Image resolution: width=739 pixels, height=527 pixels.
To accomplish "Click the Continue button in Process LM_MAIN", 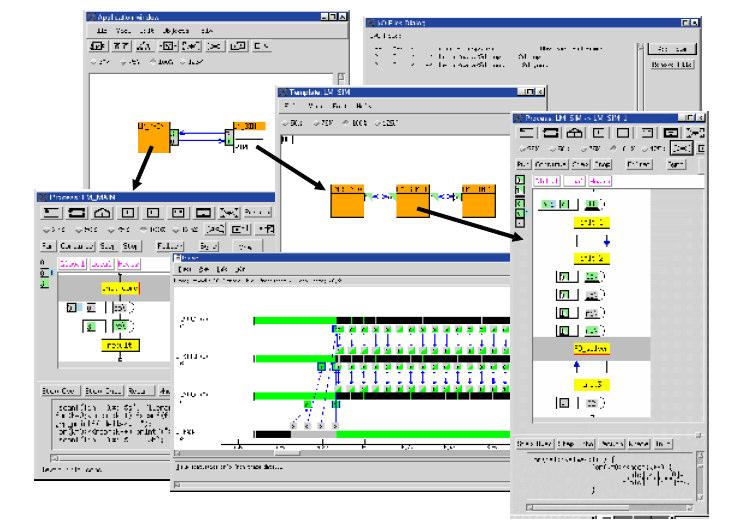I will pyautogui.click(x=77, y=246).
